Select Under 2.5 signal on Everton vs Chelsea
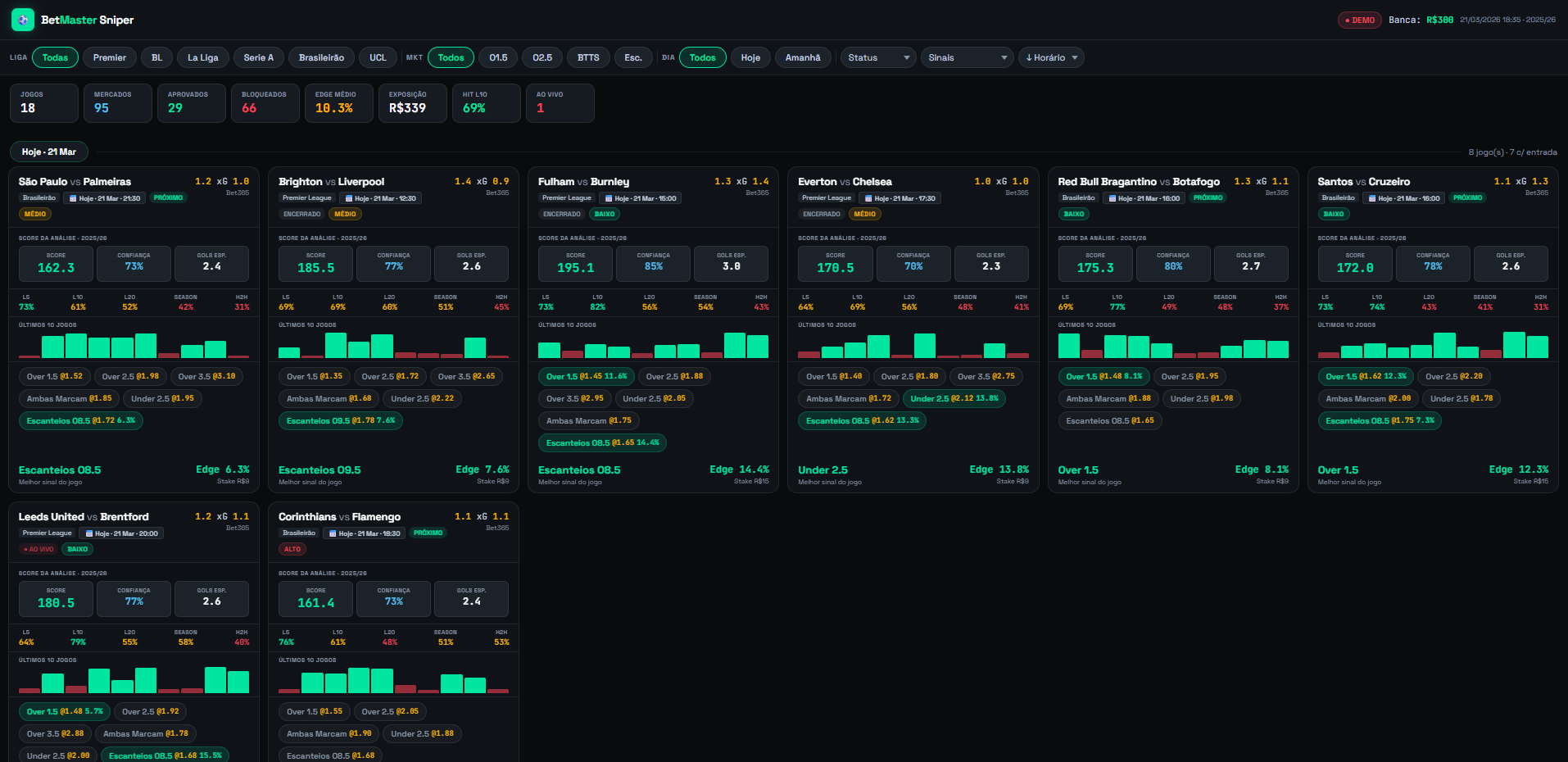Image resolution: width=1568 pixels, height=762 pixels. [x=954, y=398]
